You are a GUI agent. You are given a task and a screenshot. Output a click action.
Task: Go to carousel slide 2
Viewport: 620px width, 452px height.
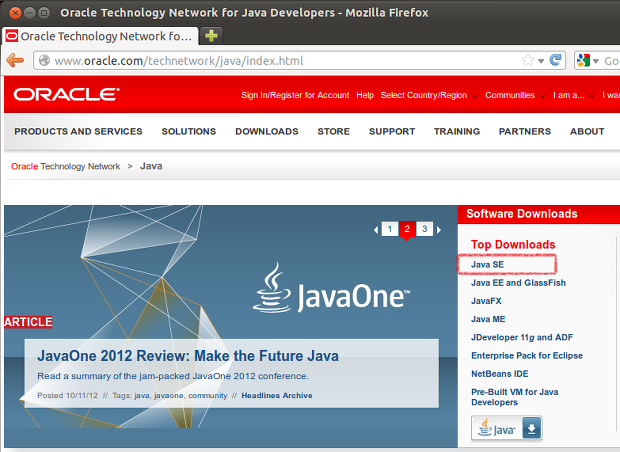point(407,229)
